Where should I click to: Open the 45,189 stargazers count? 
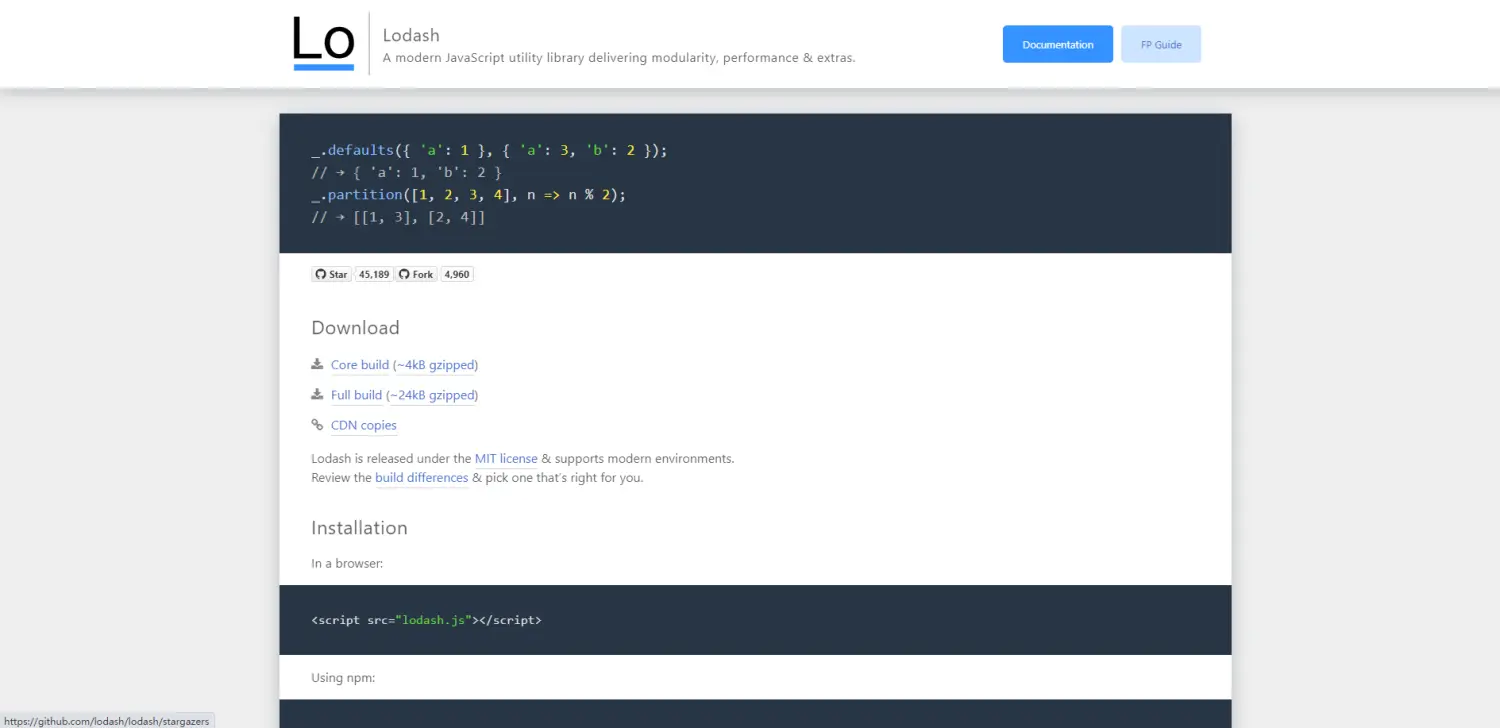[x=374, y=274]
